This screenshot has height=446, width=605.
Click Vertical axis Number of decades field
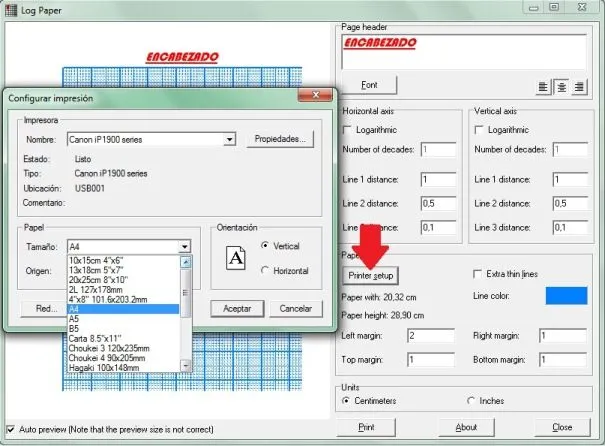click(x=570, y=149)
